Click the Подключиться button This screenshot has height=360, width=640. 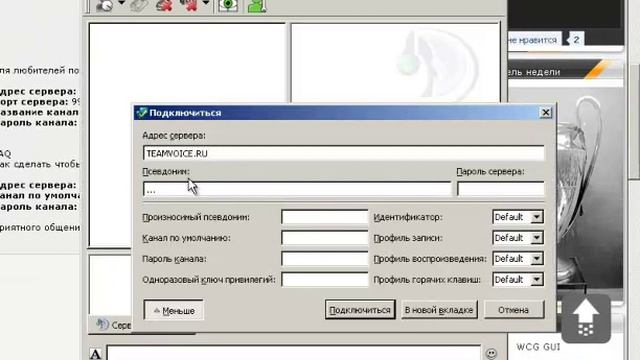click(x=360, y=310)
